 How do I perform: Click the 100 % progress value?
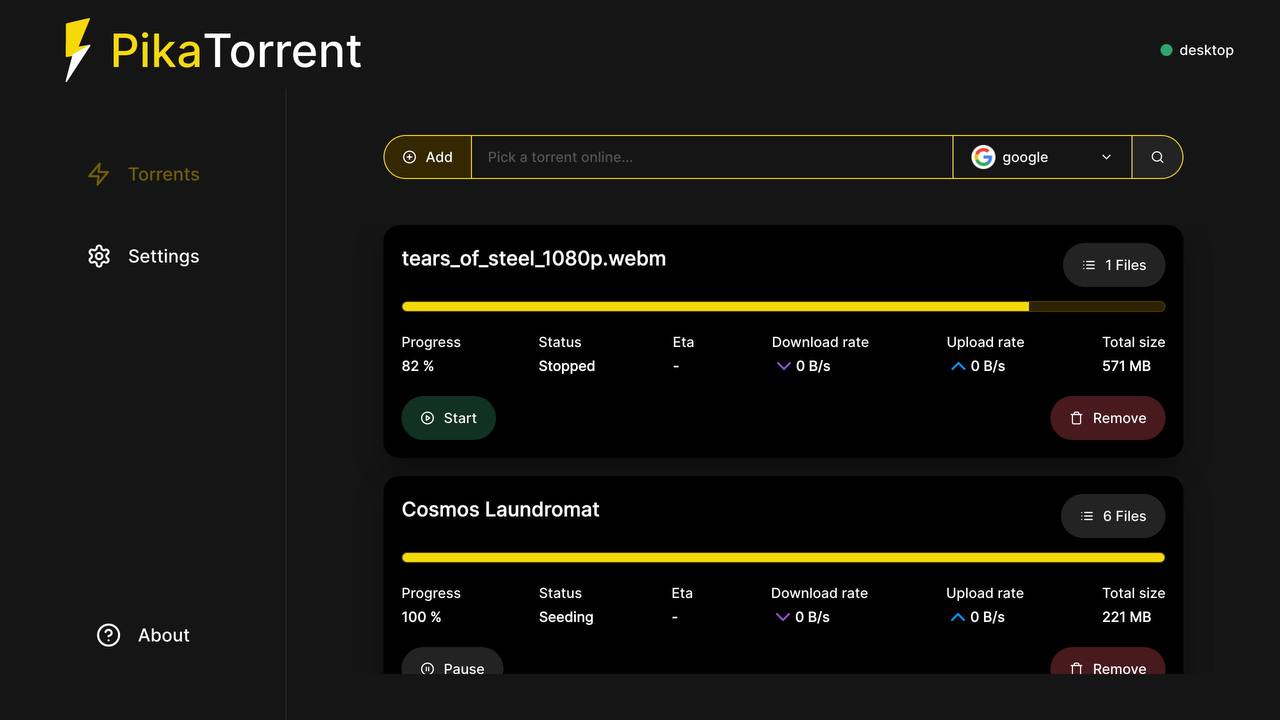(421, 617)
